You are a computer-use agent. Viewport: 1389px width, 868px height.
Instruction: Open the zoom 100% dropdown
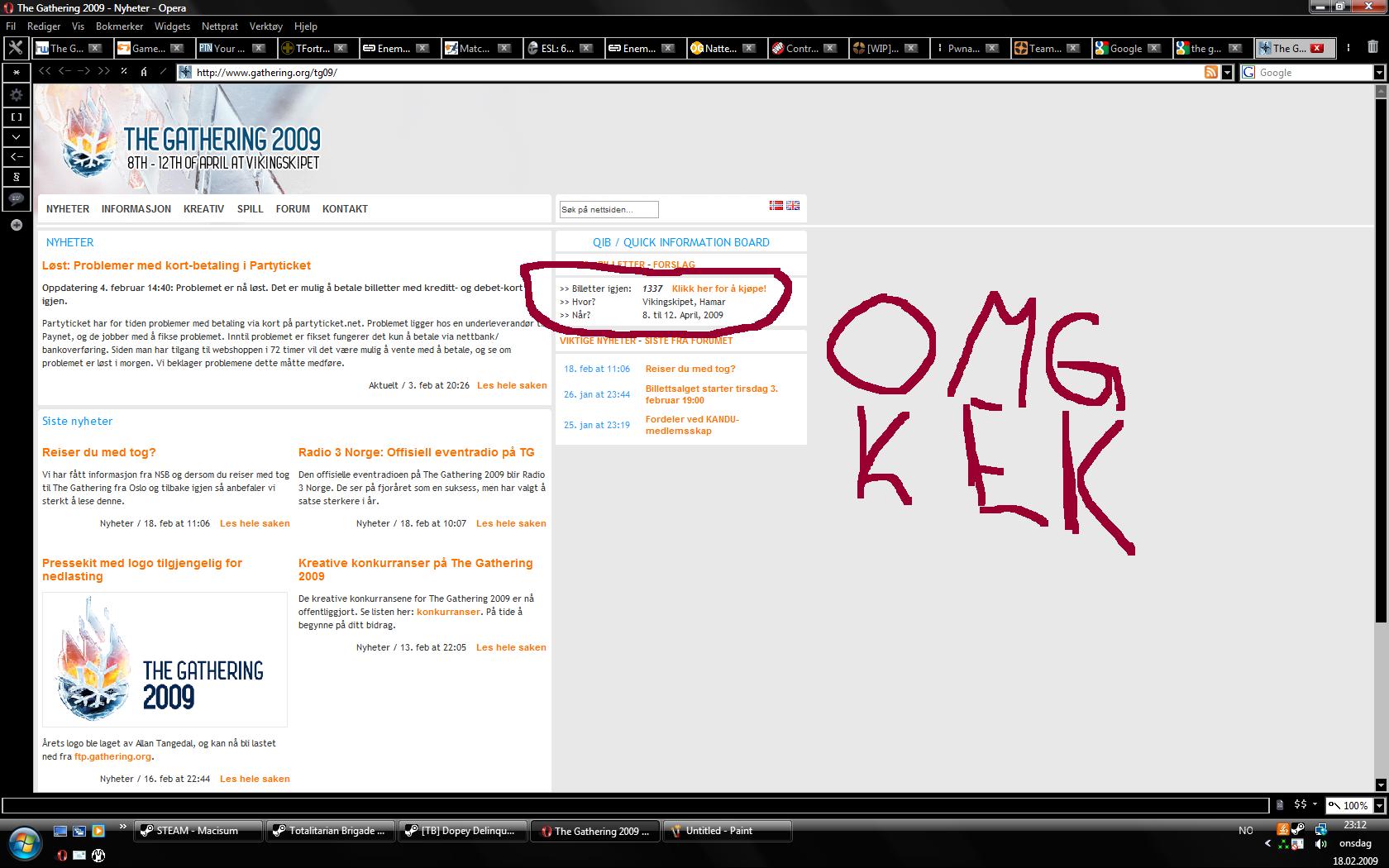(x=1378, y=805)
